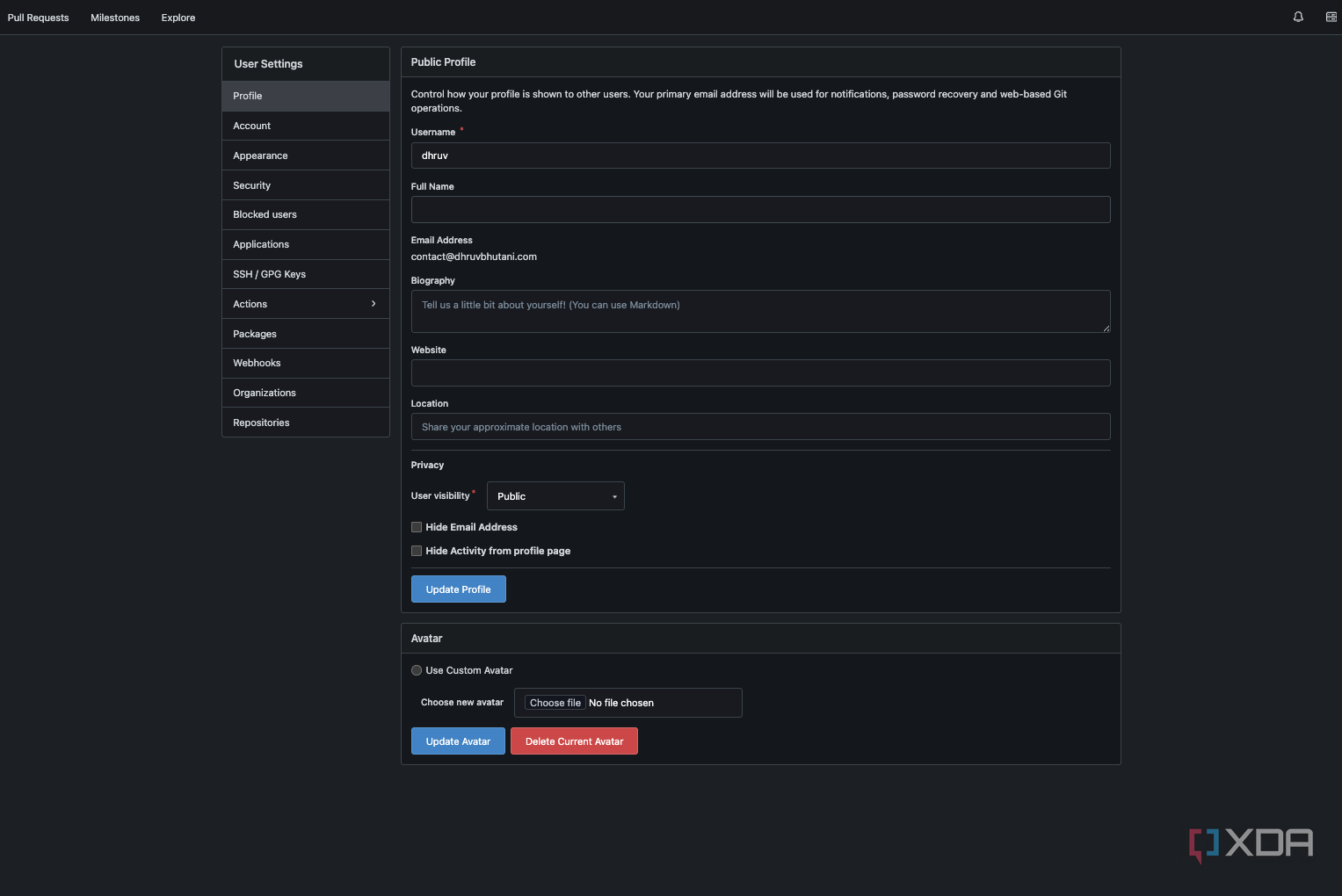Select Profile in User Settings sidebar
Viewport: 1342px width, 896px height.
306,96
